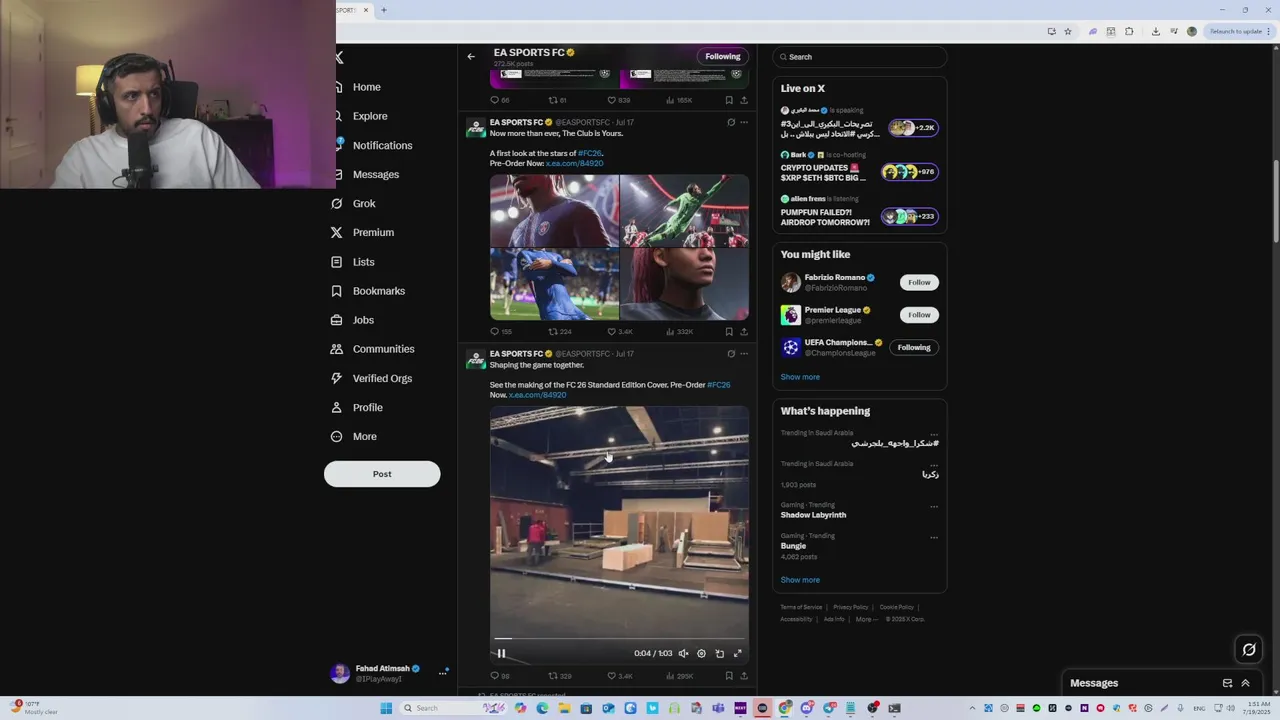Open Chrome extensions puzzle icon

pyautogui.click(x=1129, y=31)
